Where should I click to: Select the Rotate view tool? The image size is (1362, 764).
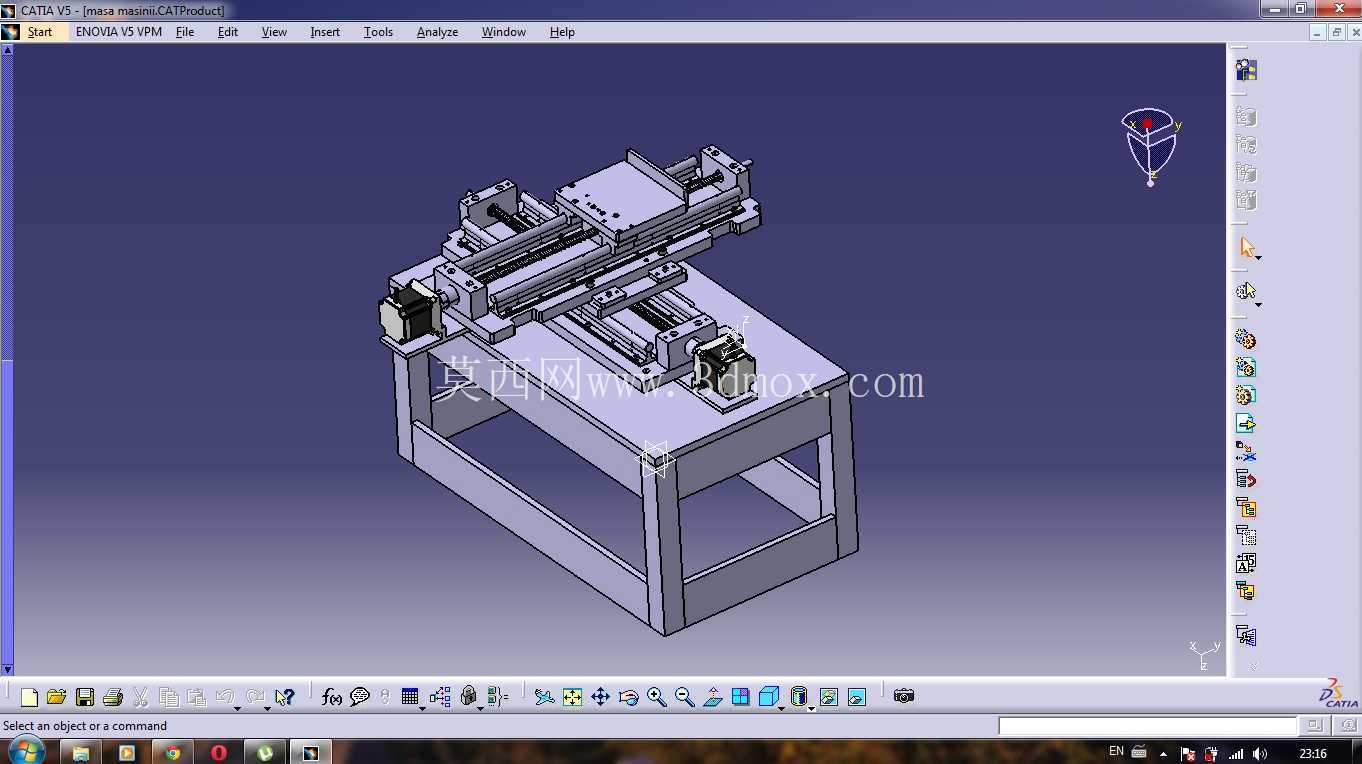628,697
